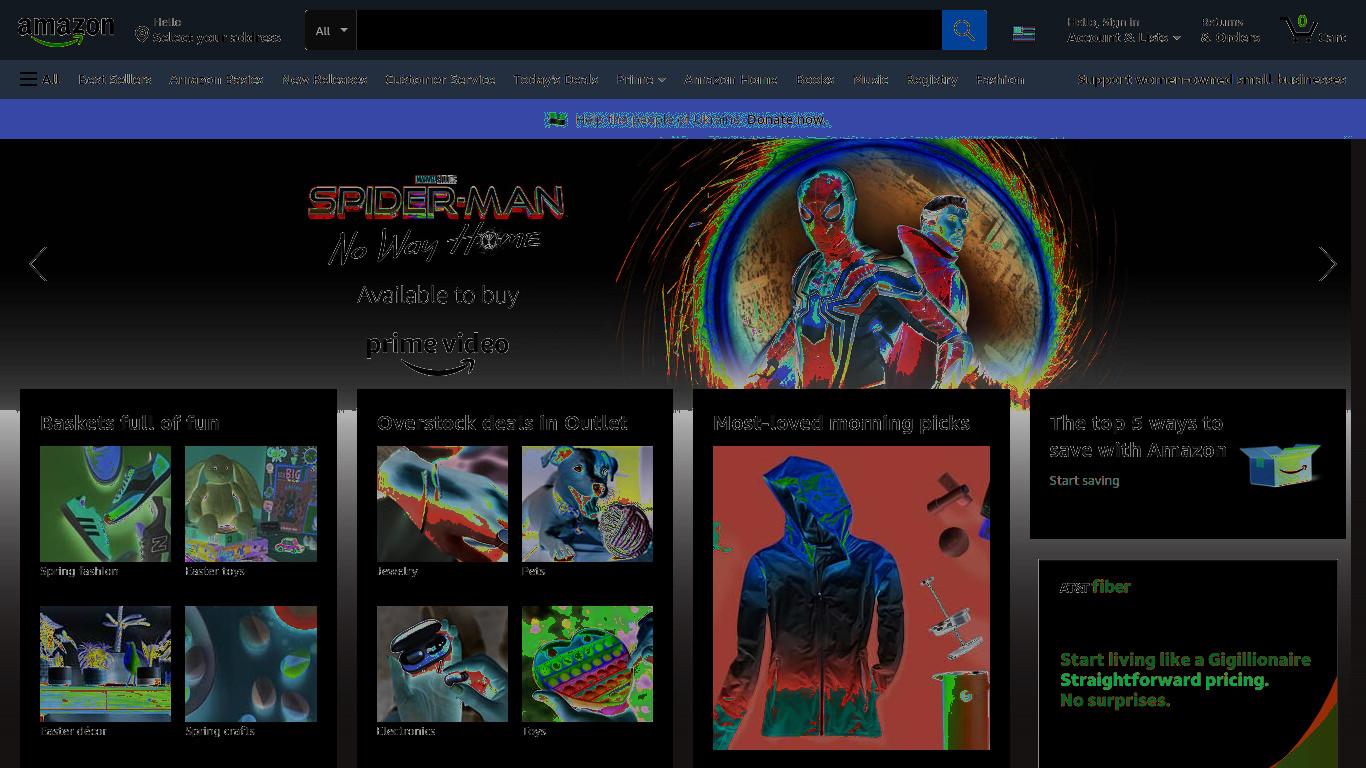
Task: Open Music in navigation
Action: point(871,79)
